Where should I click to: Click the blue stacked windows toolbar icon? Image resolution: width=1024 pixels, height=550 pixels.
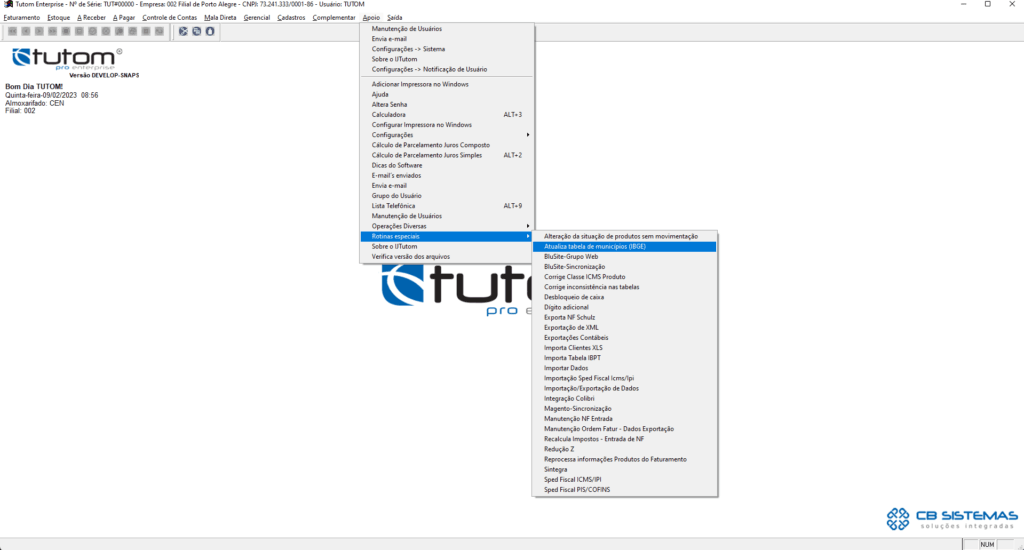(x=197, y=31)
